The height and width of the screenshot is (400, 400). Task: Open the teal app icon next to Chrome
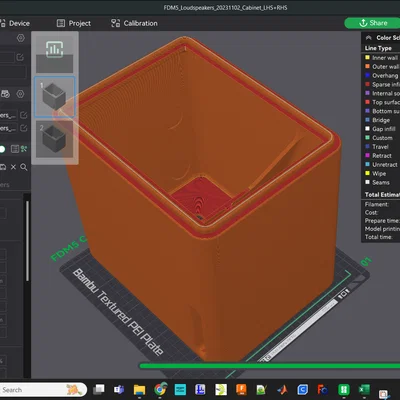point(180,389)
